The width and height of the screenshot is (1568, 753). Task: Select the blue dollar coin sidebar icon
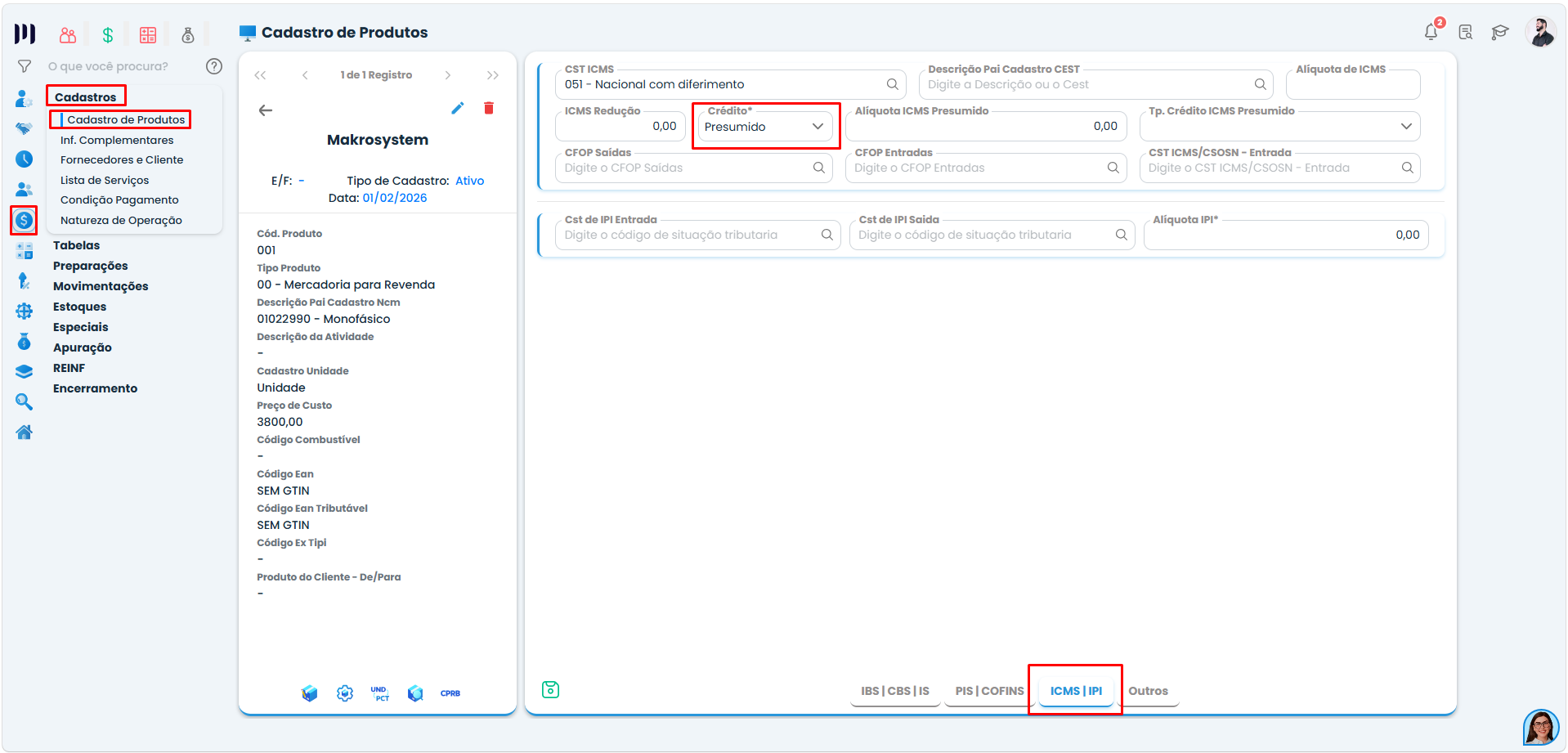[x=25, y=220]
